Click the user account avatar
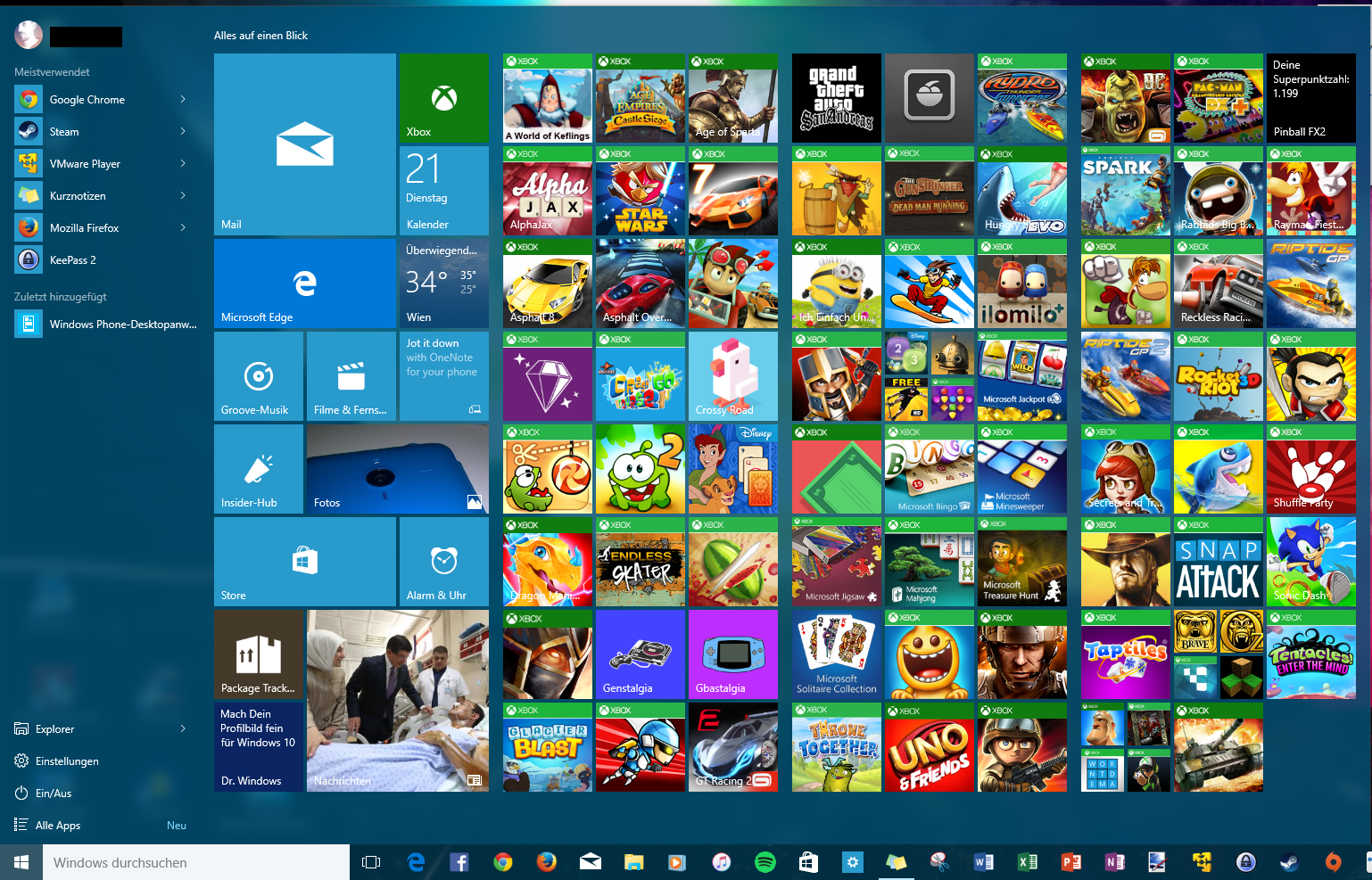 (29, 35)
